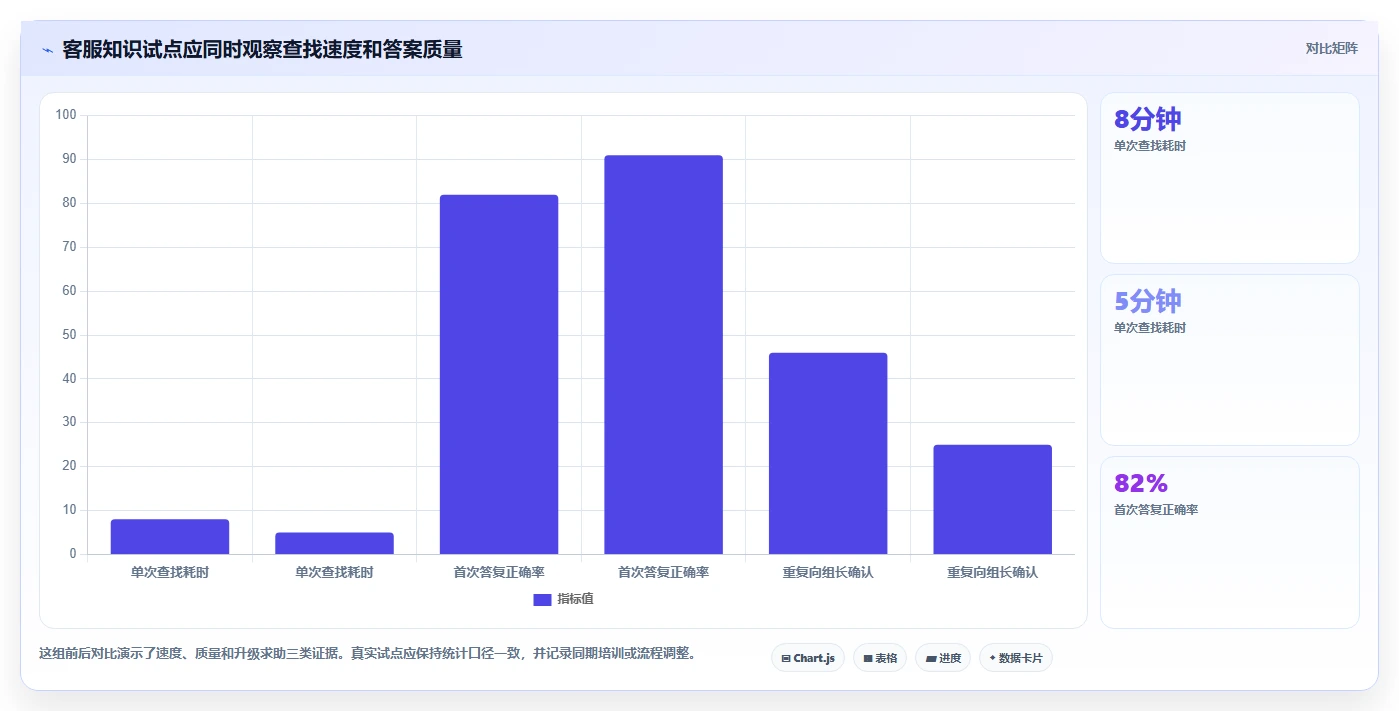Open the 8分钟 metric card
This screenshot has height=711, width=1399.
tap(1230, 178)
